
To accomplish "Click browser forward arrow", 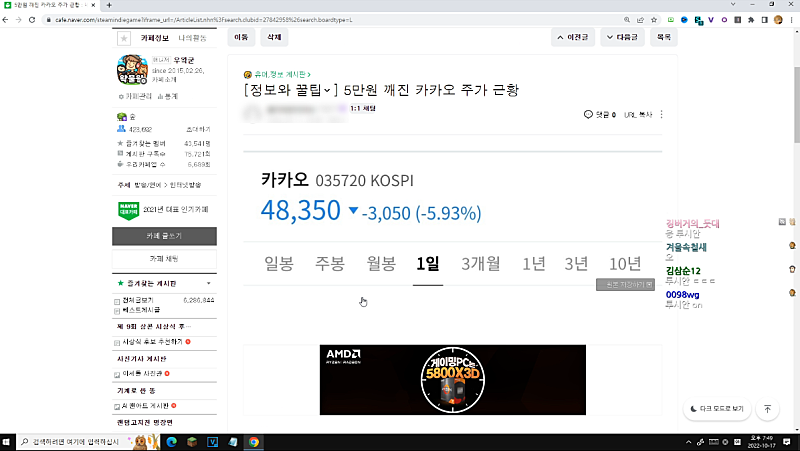I will coord(19,20).
